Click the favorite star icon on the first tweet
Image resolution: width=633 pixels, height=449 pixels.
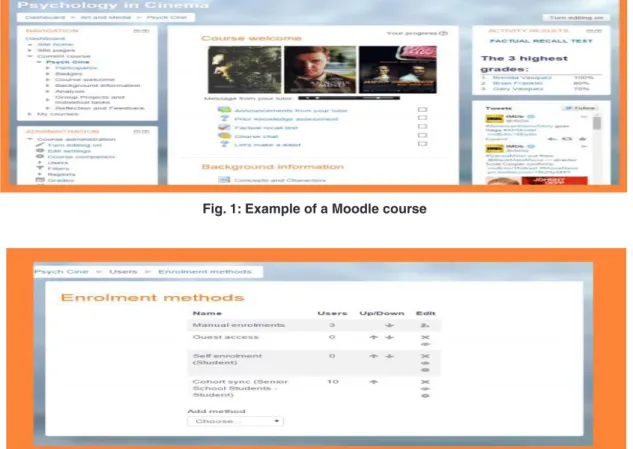coord(583,139)
